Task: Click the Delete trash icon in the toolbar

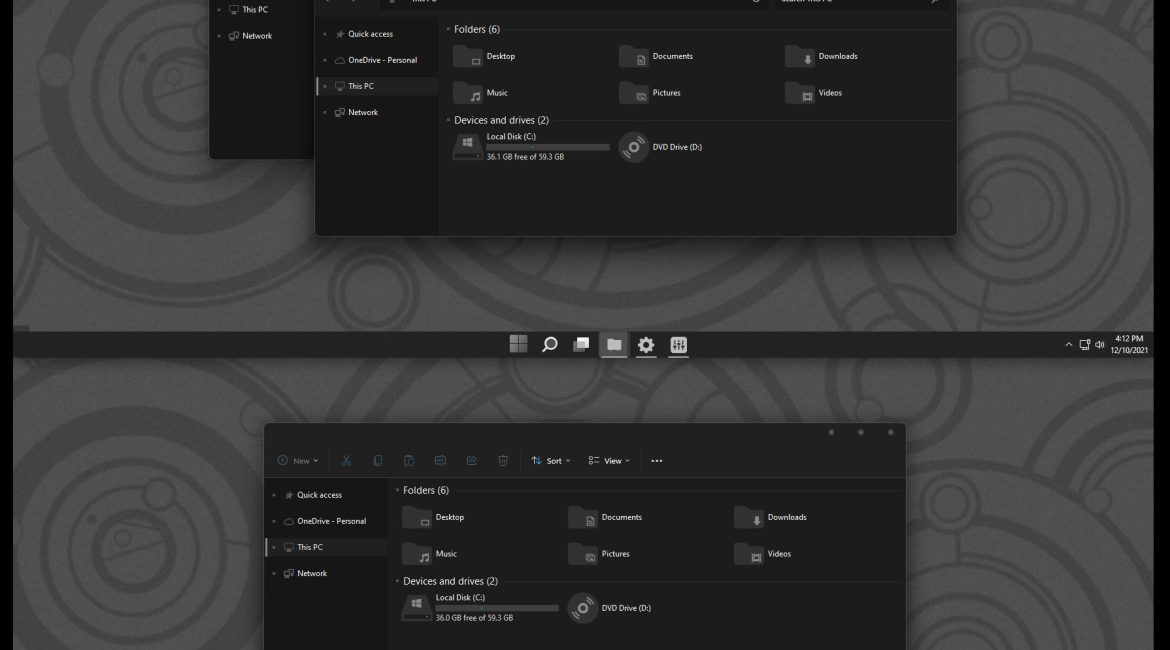Action: coord(503,460)
